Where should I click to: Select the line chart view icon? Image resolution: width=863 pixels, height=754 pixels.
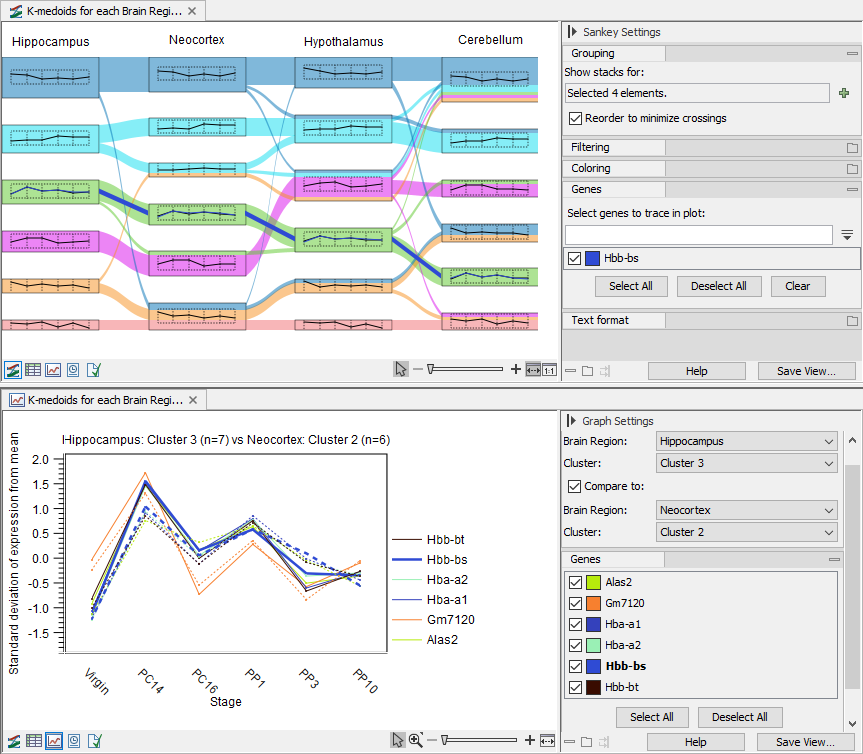[x=55, y=369]
